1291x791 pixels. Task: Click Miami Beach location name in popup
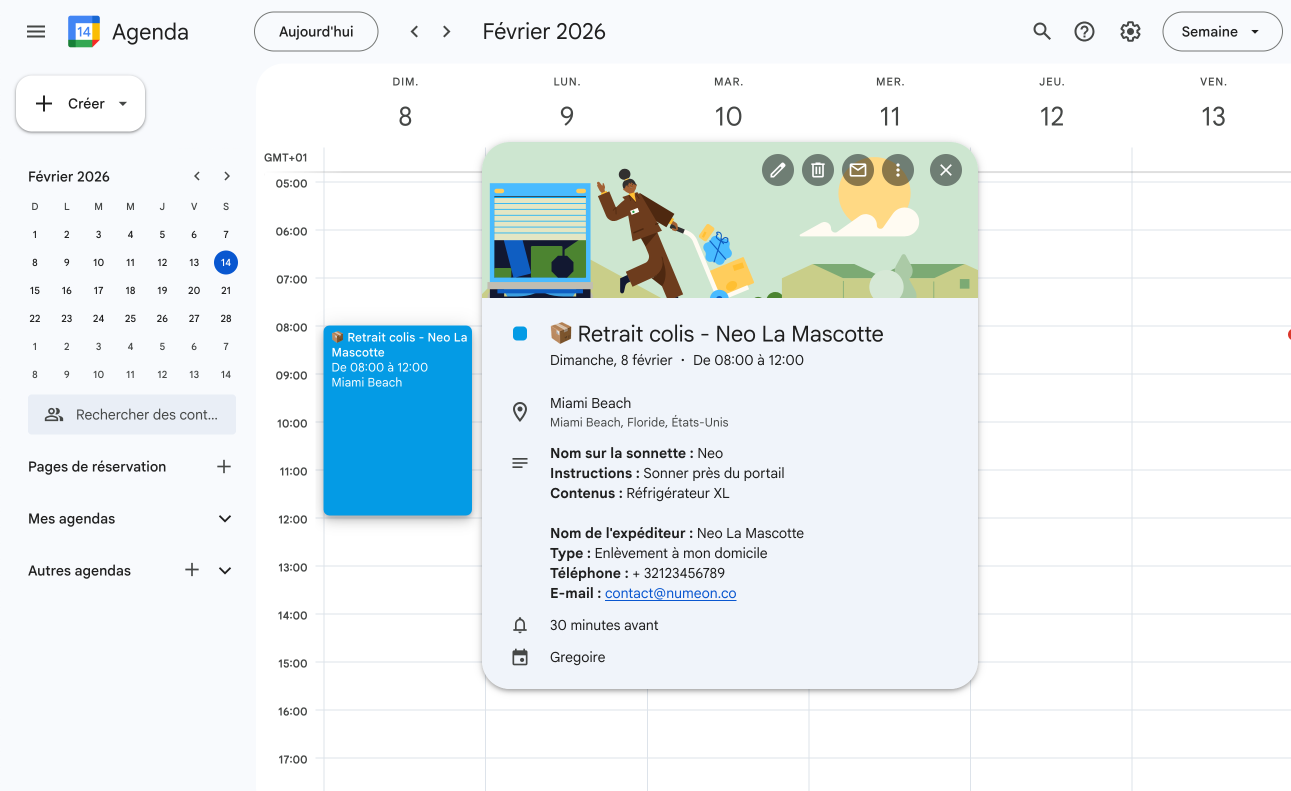click(590, 403)
